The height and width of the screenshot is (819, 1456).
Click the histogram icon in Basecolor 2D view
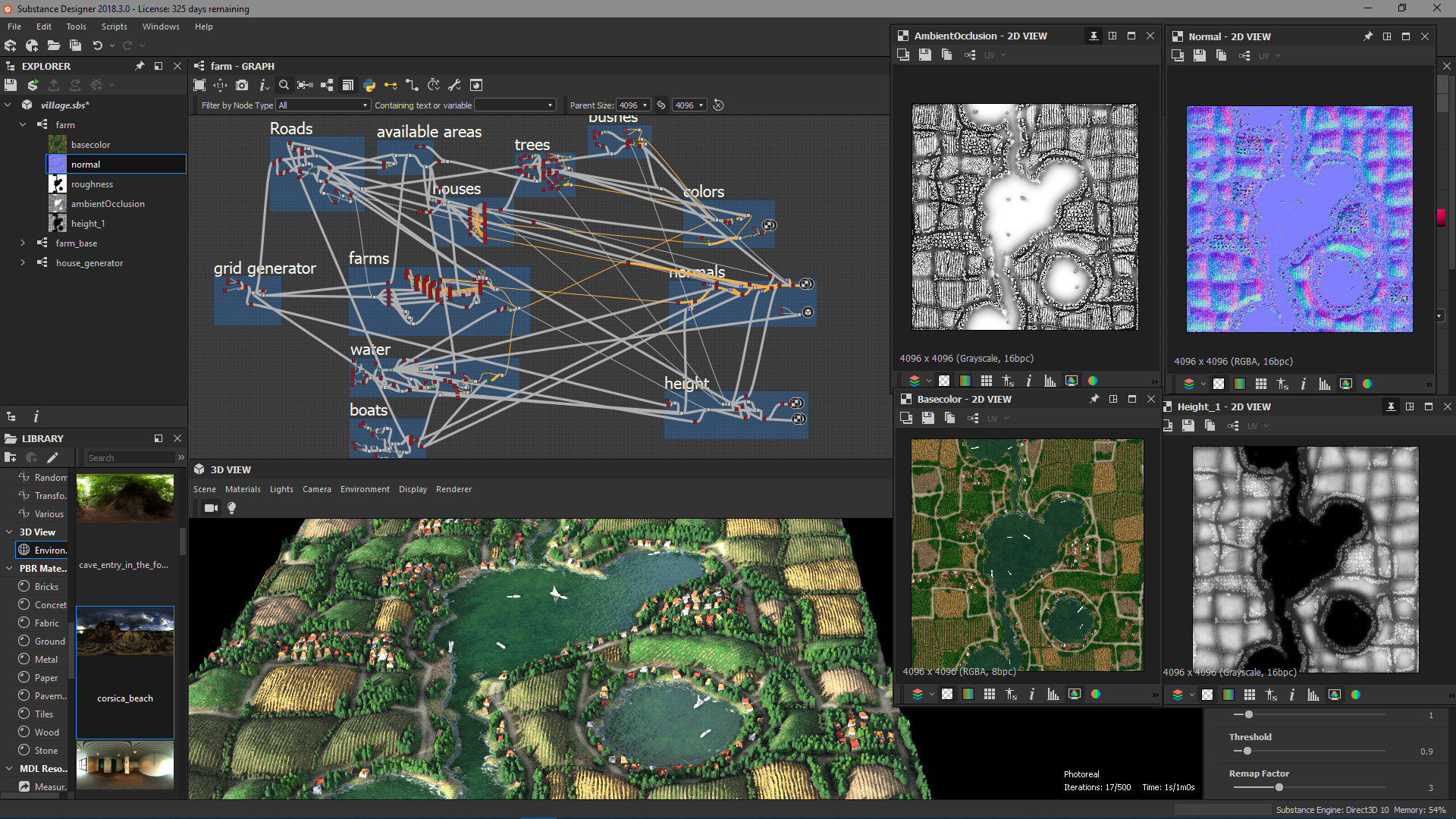pyautogui.click(x=1053, y=694)
